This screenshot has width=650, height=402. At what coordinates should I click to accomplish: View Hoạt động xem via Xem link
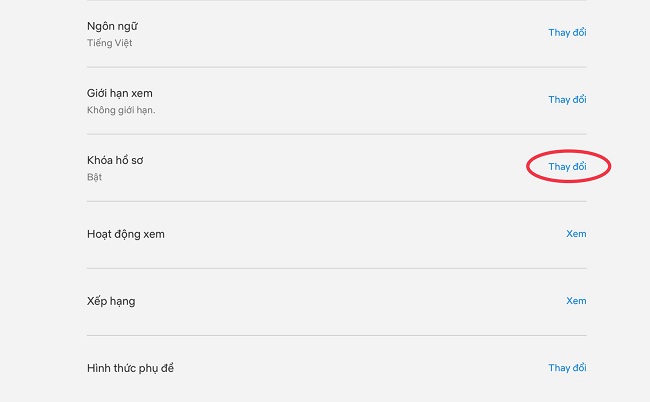click(576, 234)
